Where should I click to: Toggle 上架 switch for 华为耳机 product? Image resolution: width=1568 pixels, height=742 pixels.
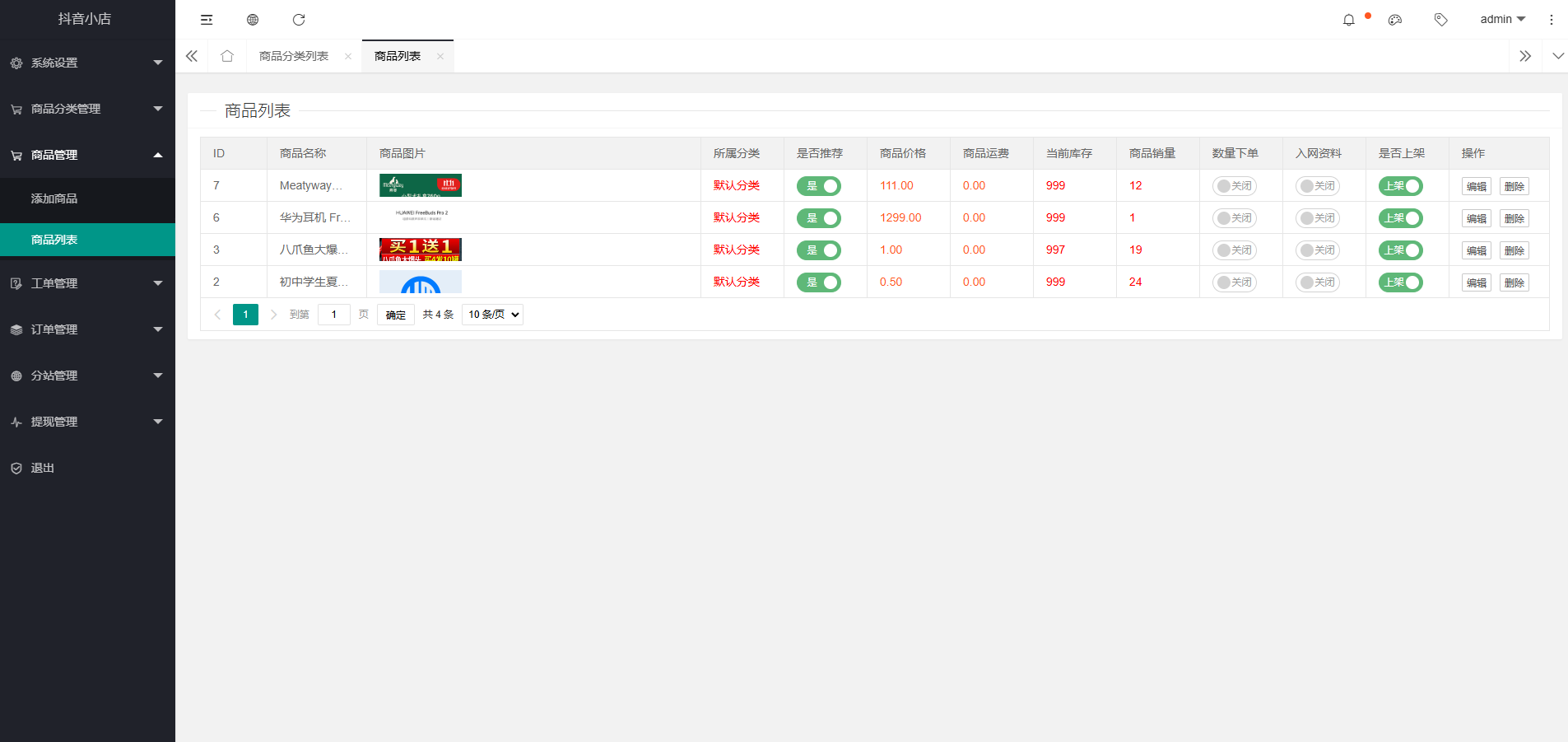coord(1400,218)
